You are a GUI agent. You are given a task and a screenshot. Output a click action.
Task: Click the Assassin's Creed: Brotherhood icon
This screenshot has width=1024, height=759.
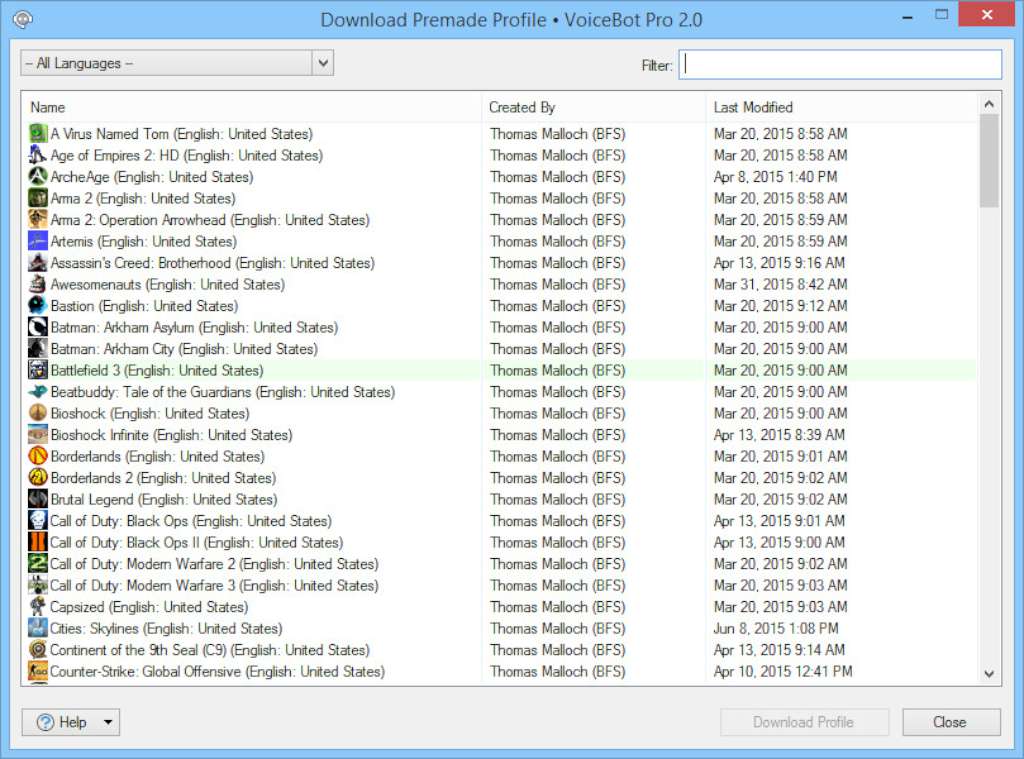(36, 262)
